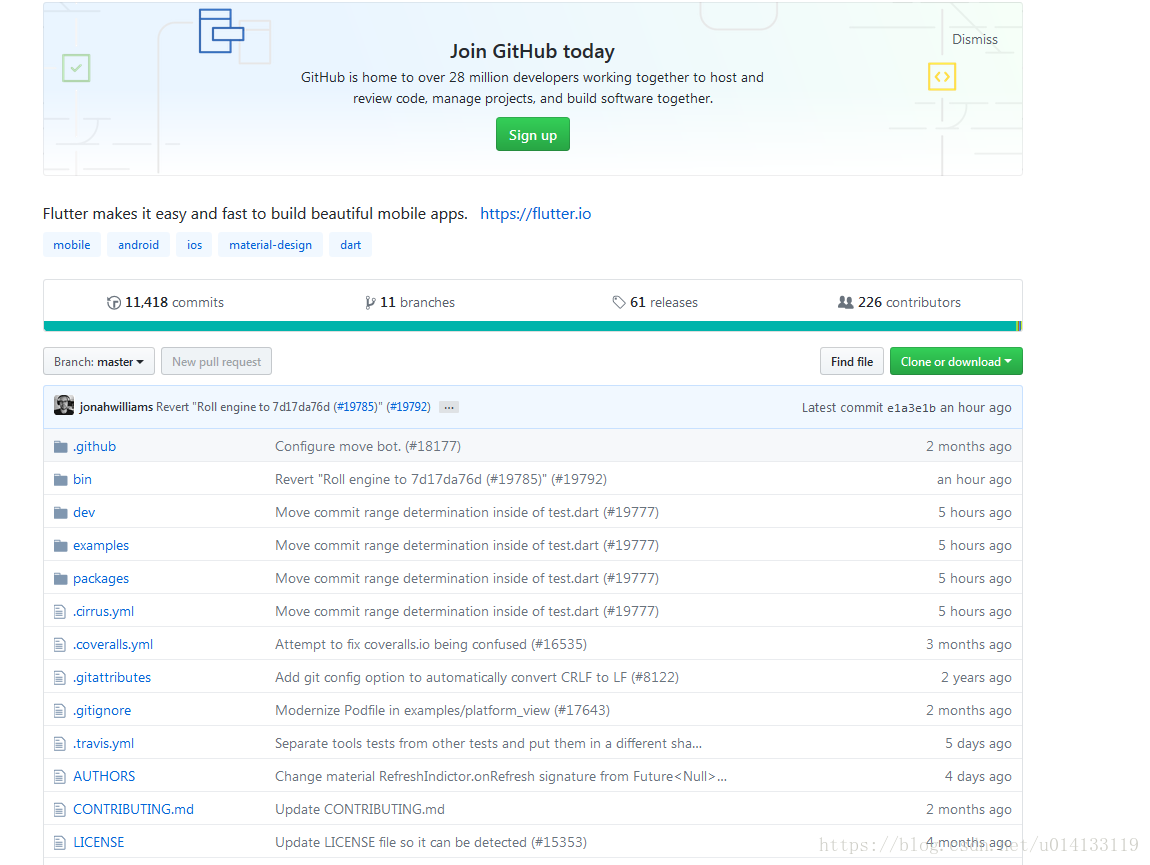Click the contributors people icon
This screenshot has width=1150, height=865.
846,302
